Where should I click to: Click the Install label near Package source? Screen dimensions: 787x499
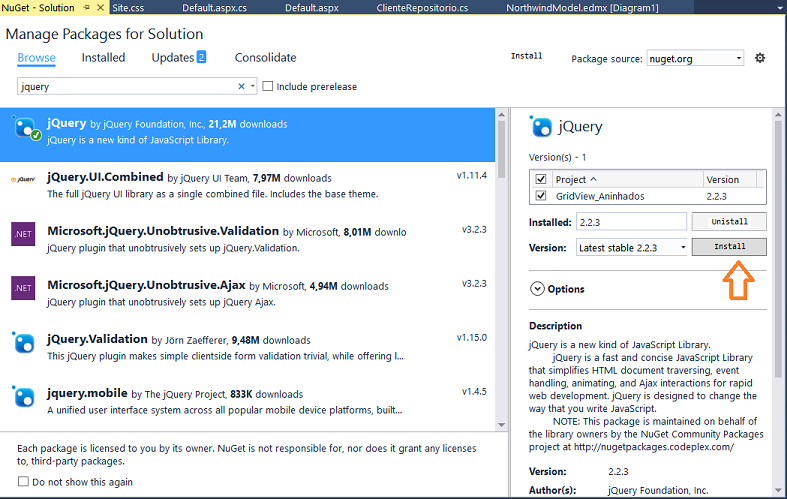pos(527,56)
